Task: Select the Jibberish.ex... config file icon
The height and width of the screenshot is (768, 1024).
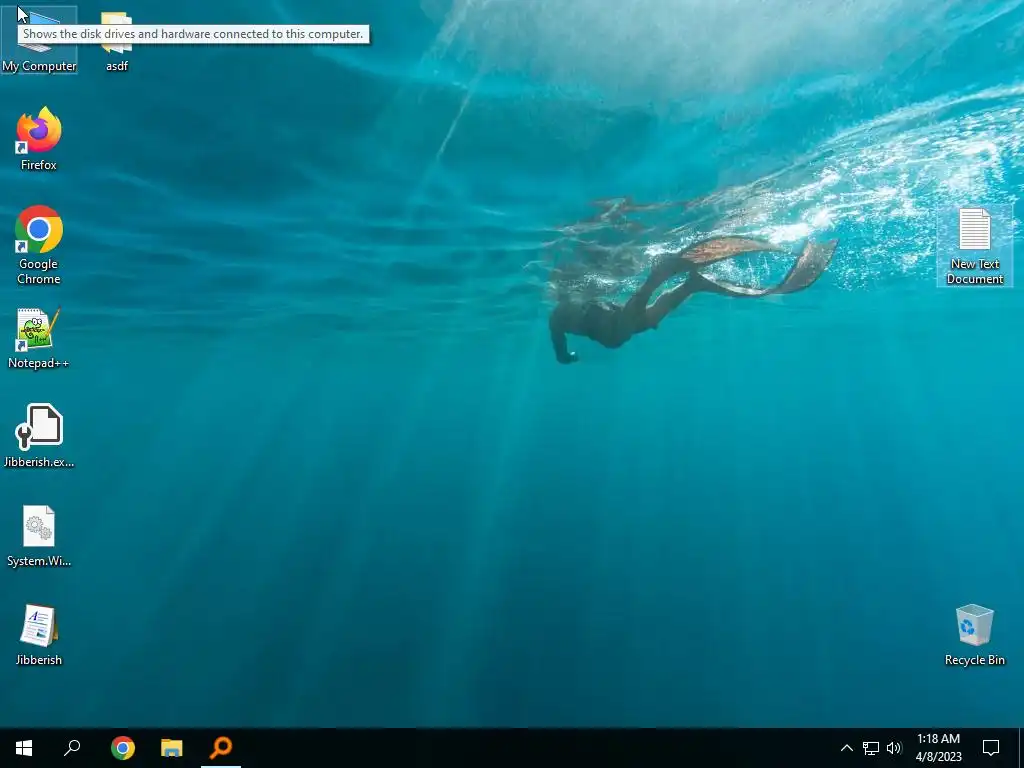Action: point(39,436)
